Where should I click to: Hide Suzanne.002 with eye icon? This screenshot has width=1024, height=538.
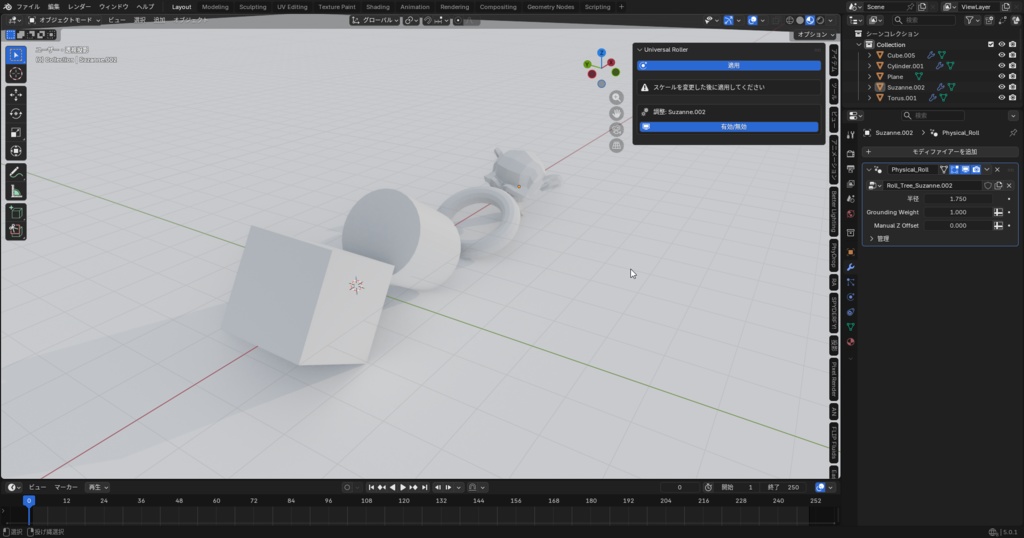(x=1001, y=87)
